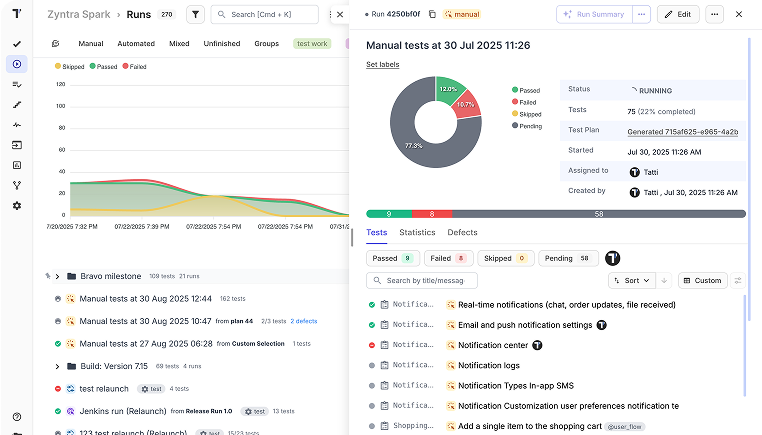Expand the Build: Version 7.15 folder

[58, 366]
